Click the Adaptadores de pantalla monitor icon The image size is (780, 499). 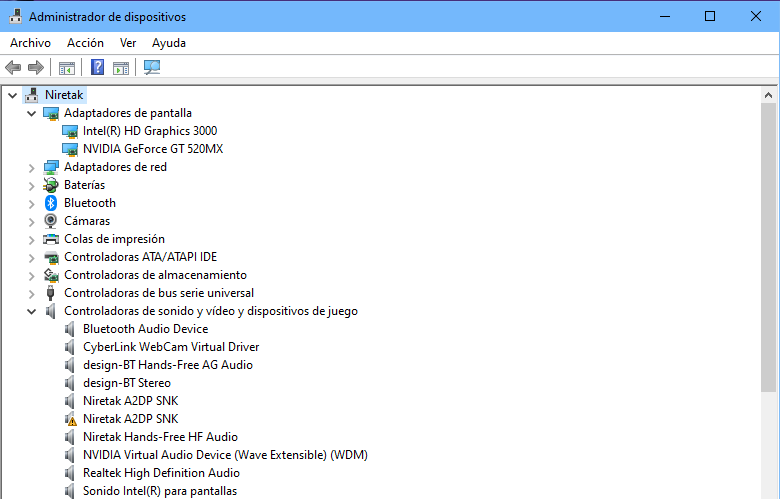pos(51,113)
